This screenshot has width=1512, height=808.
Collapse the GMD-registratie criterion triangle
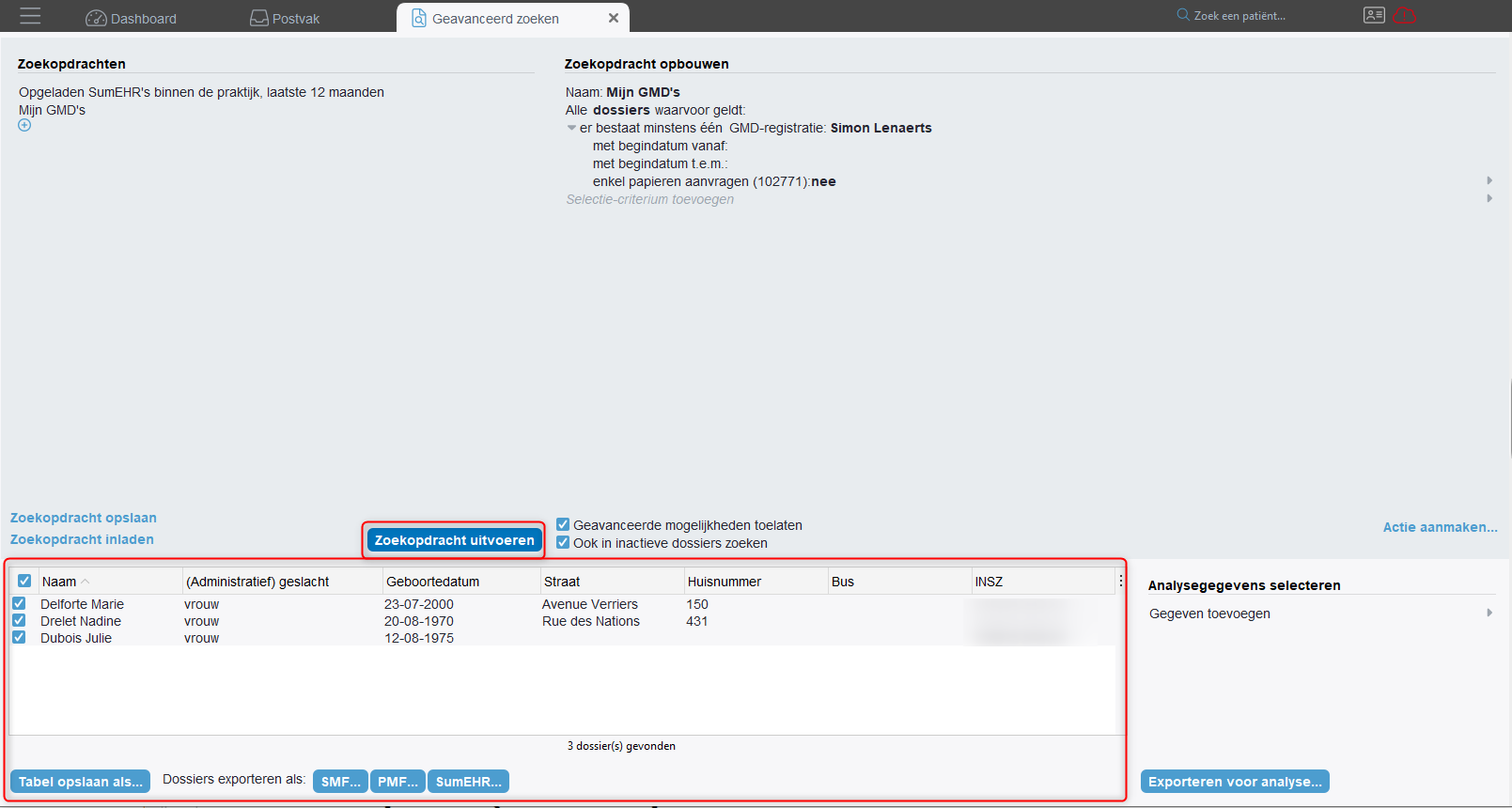[x=571, y=128]
